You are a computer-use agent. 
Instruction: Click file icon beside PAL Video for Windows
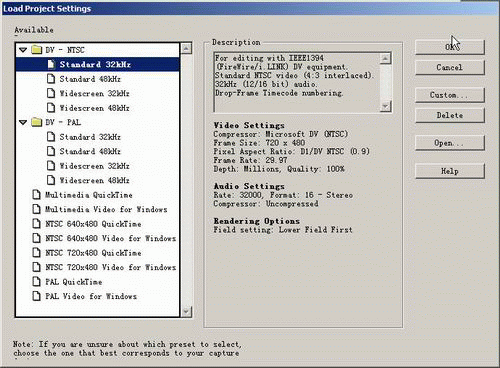36,296
